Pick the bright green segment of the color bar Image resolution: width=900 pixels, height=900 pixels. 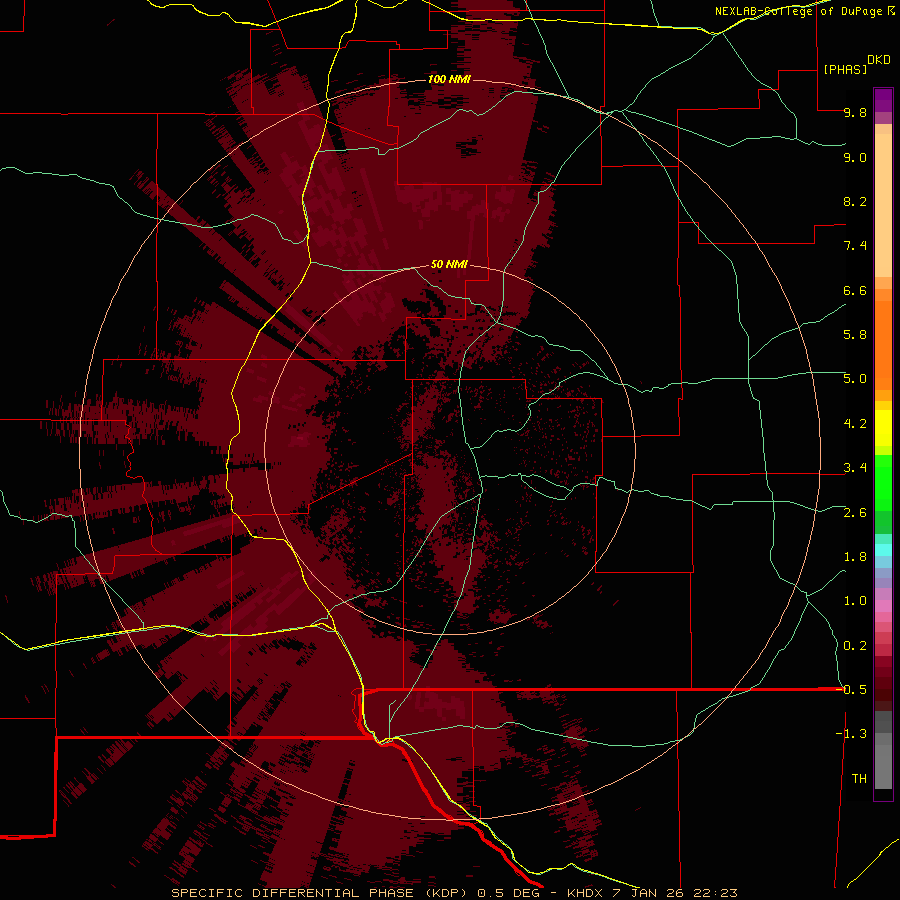coord(883,482)
